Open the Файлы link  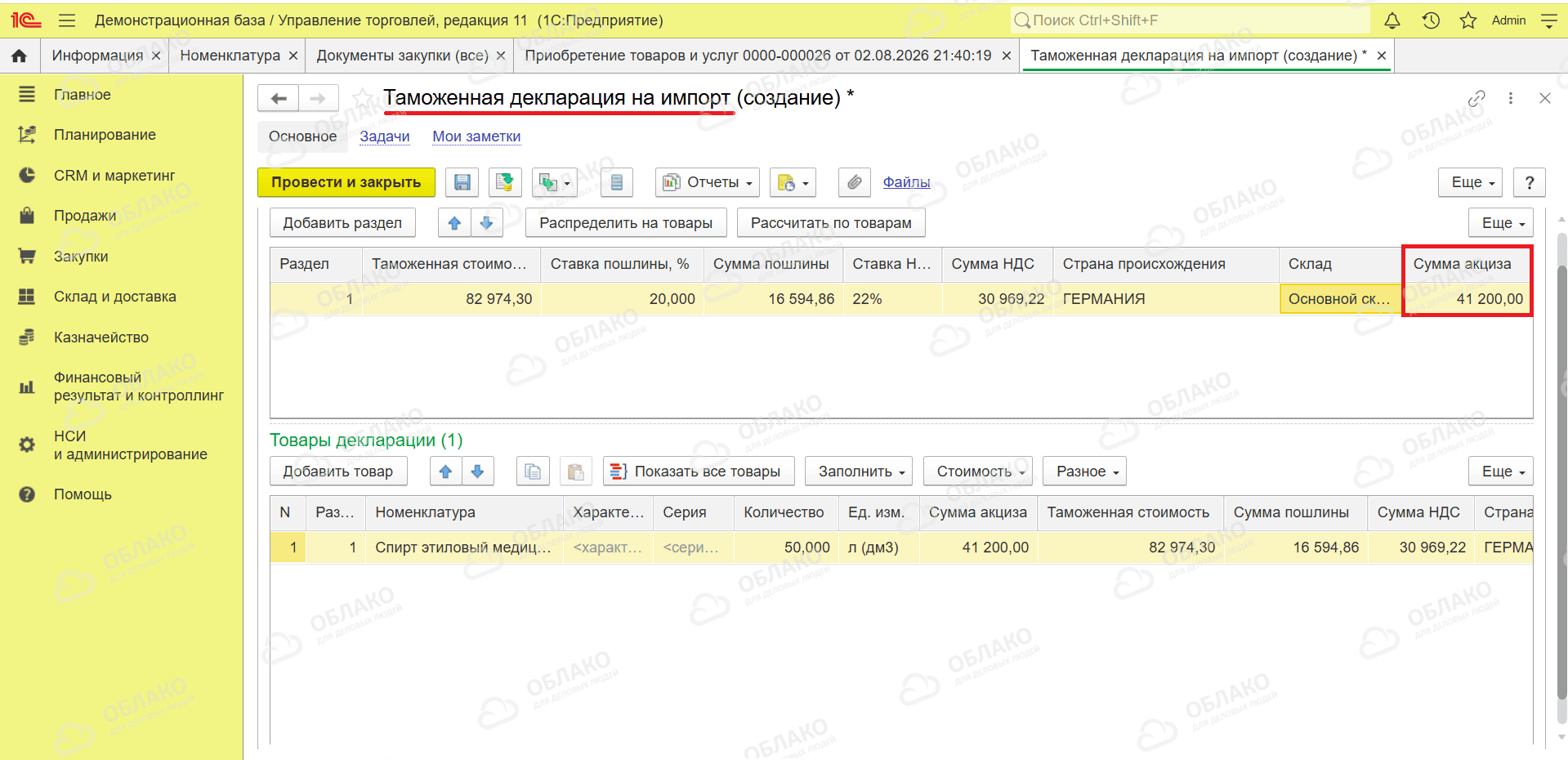pyautogui.click(x=906, y=182)
